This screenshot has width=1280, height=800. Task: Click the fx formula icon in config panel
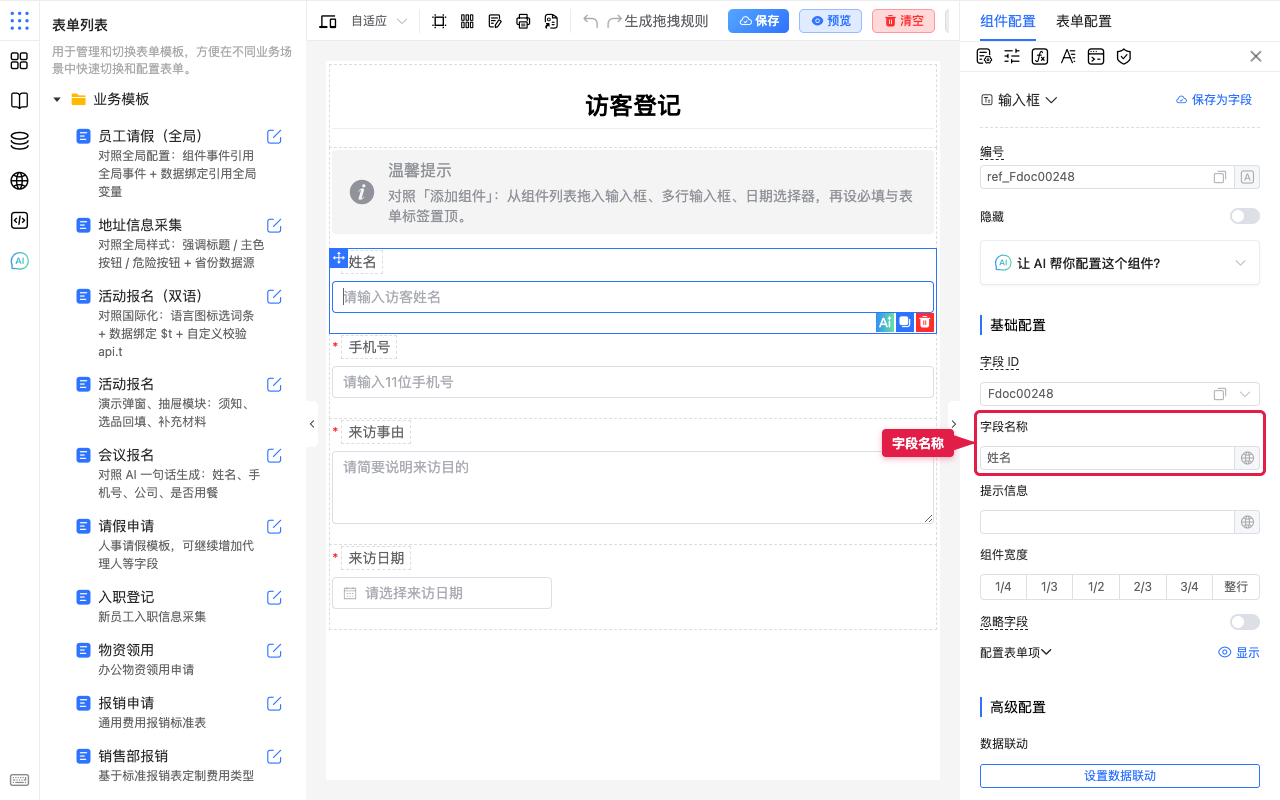[1040, 56]
